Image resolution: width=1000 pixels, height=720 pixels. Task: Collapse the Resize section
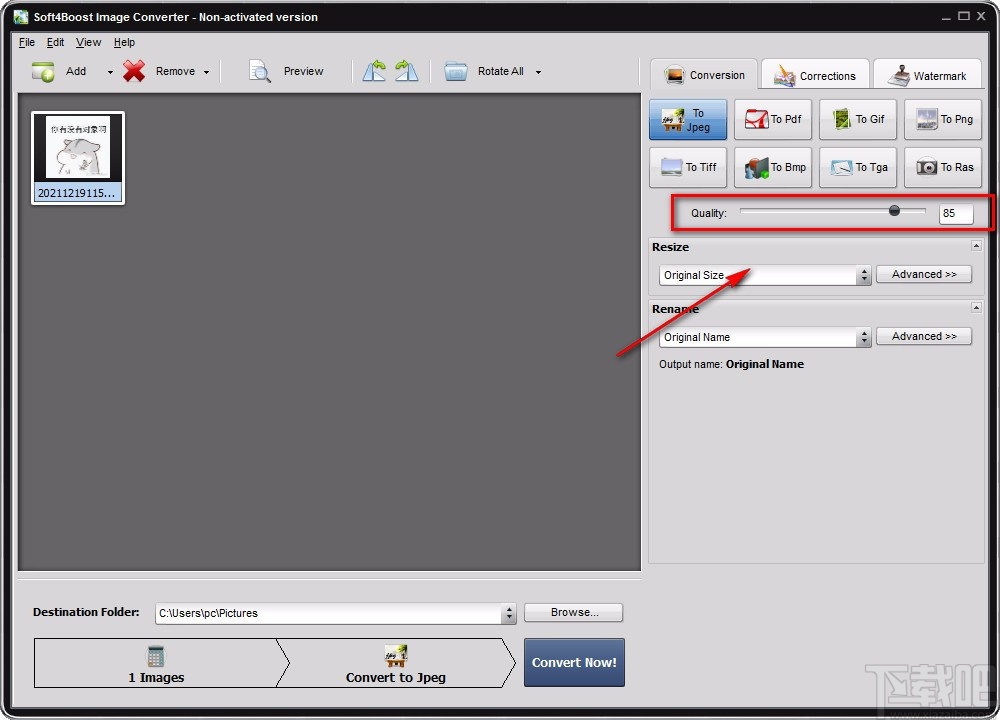pyautogui.click(x=976, y=246)
